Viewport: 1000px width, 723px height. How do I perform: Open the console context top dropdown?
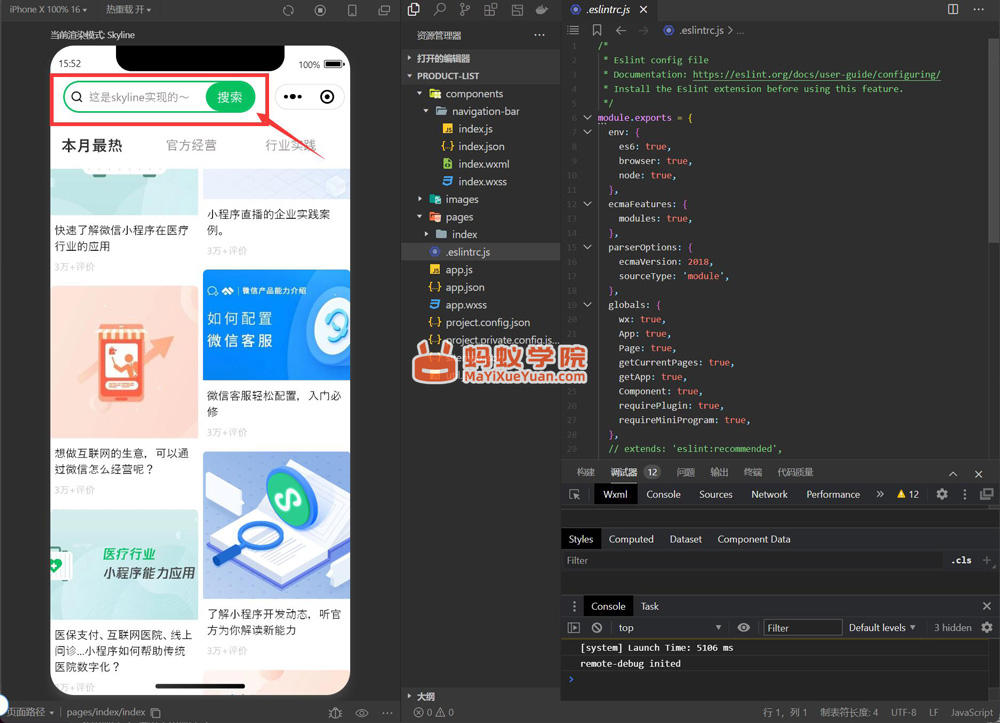point(670,627)
